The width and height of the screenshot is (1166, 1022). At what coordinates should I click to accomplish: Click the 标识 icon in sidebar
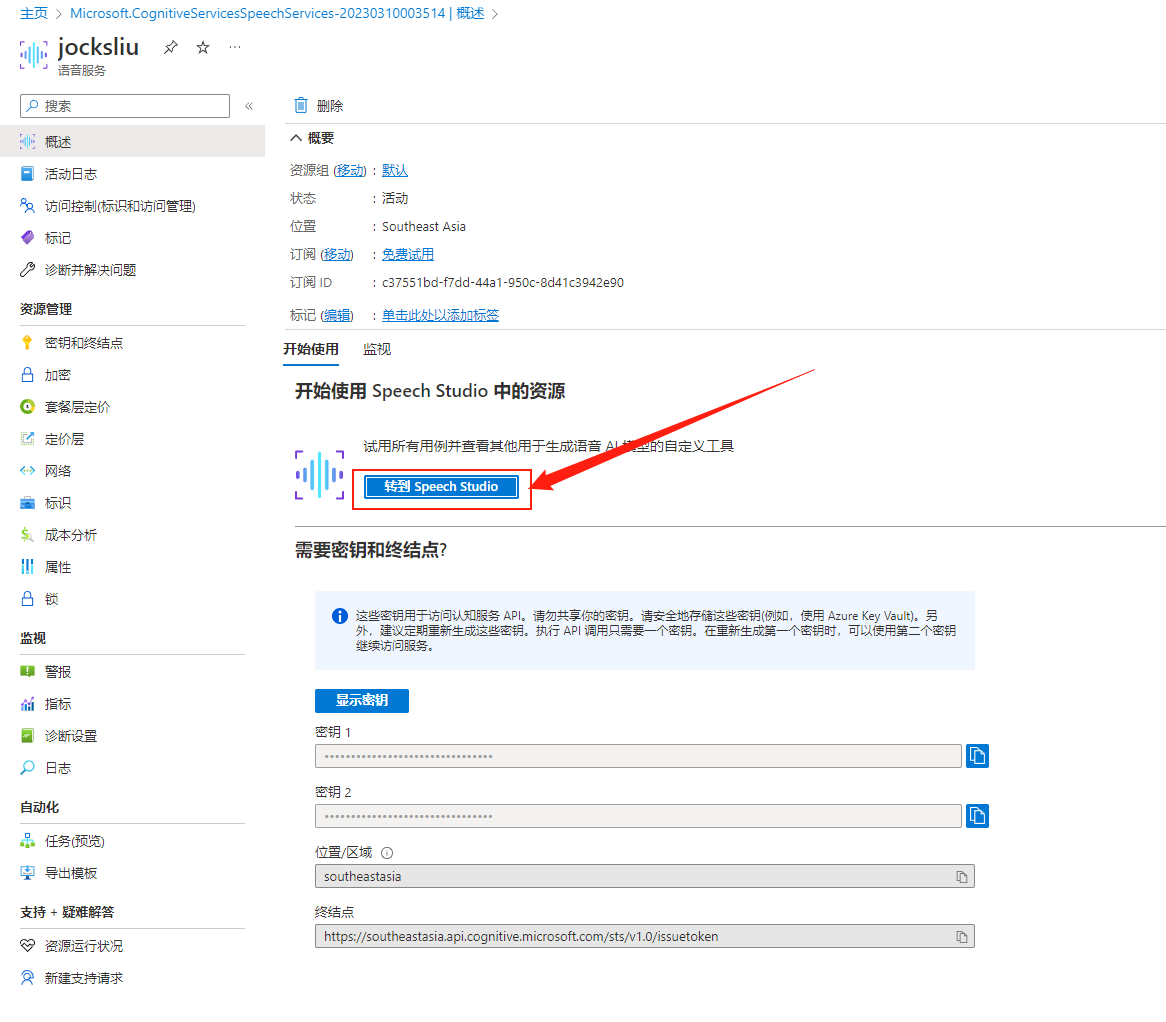[28, 502]
